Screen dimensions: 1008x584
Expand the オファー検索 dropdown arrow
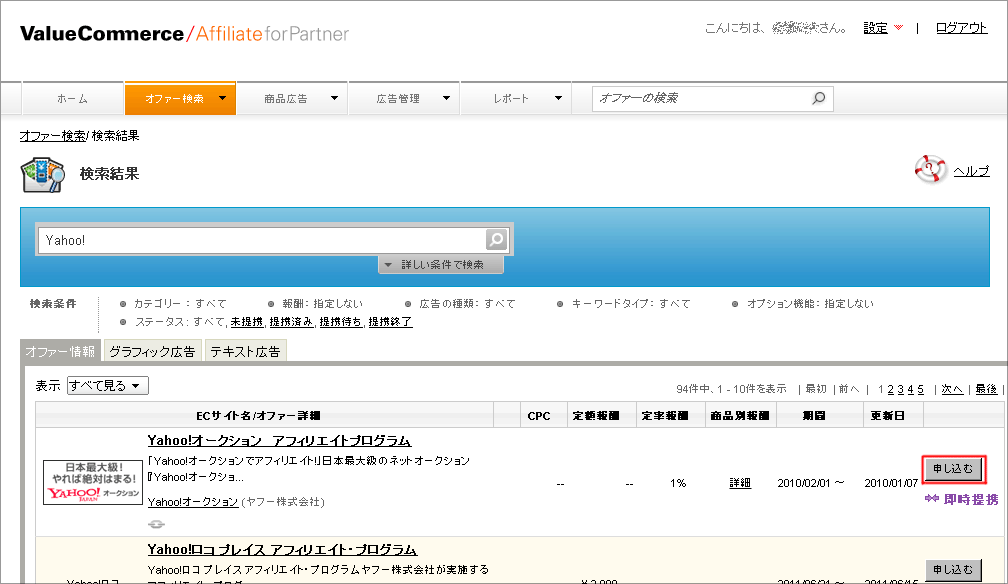222,98
